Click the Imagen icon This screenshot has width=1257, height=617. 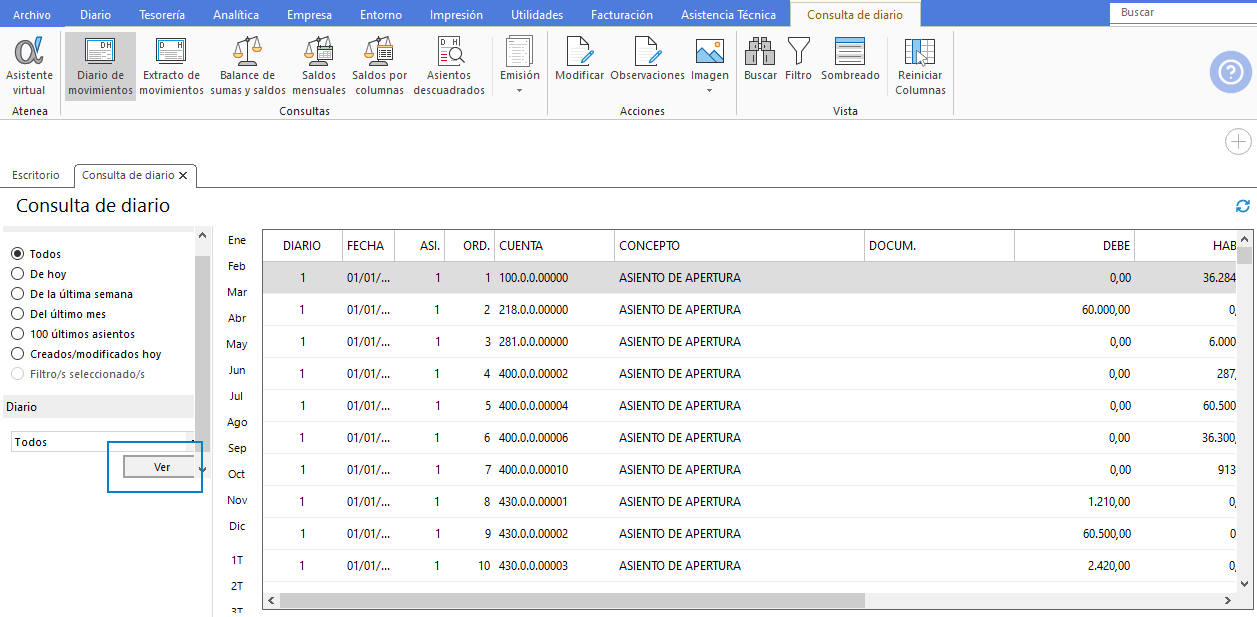[710, 51]
